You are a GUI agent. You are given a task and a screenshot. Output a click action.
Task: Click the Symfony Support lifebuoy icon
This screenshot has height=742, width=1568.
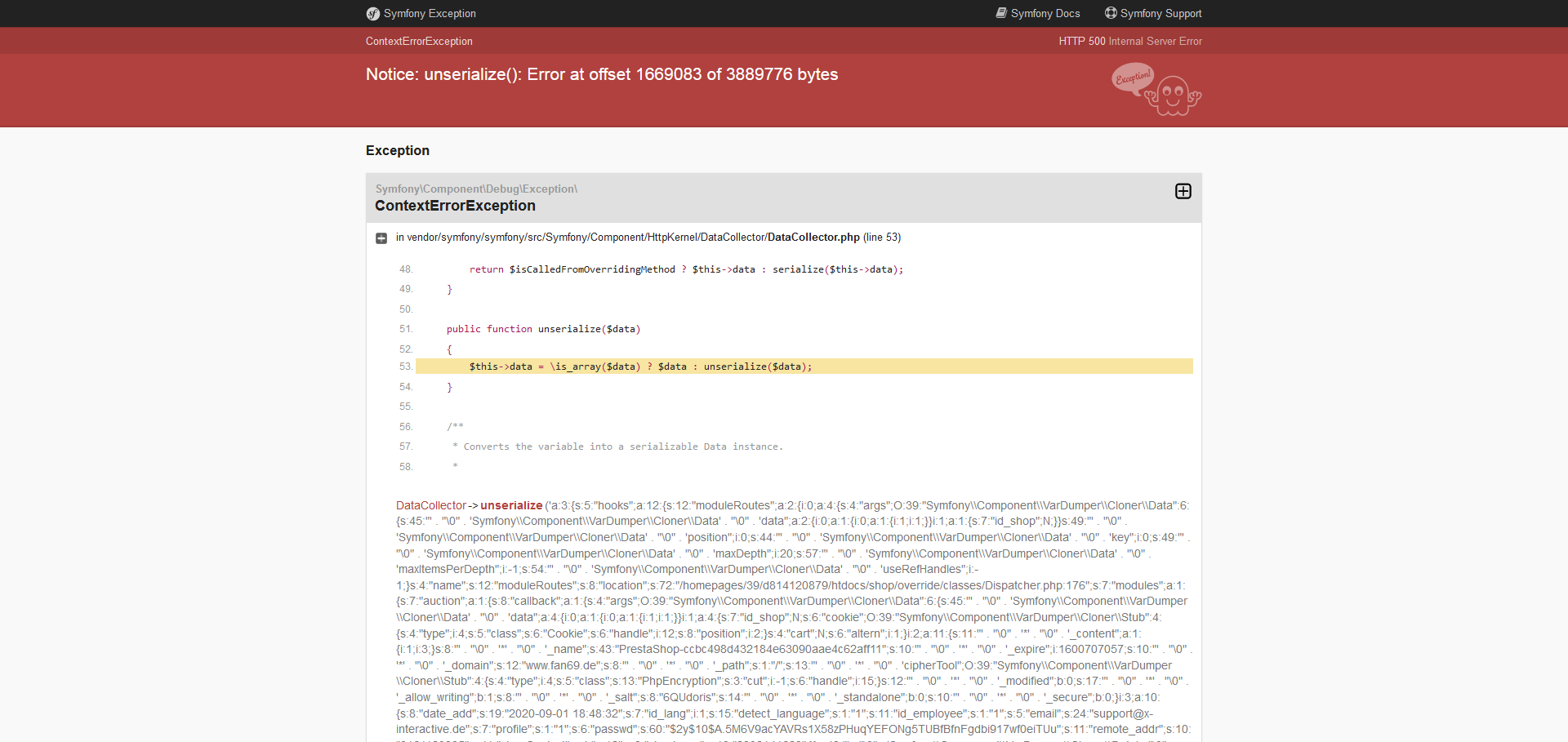(x=1111, y=13)
